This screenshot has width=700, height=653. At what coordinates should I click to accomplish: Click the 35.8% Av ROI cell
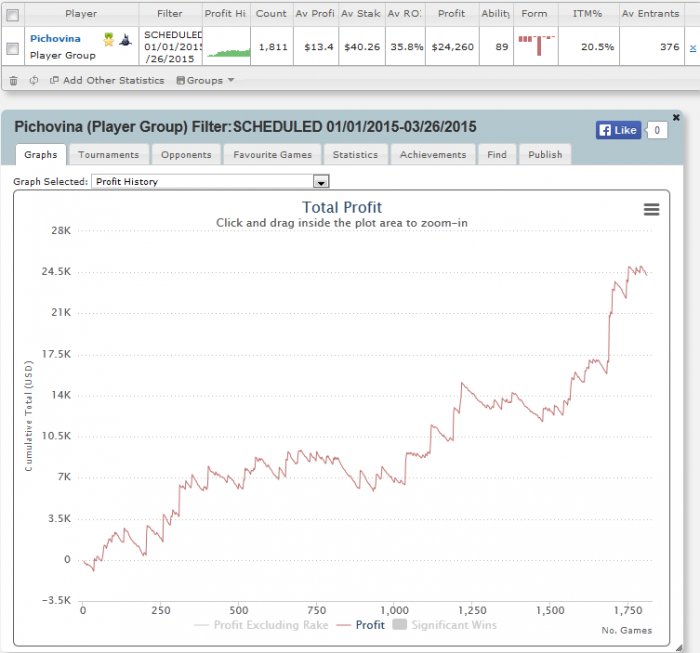coord(406,47)
